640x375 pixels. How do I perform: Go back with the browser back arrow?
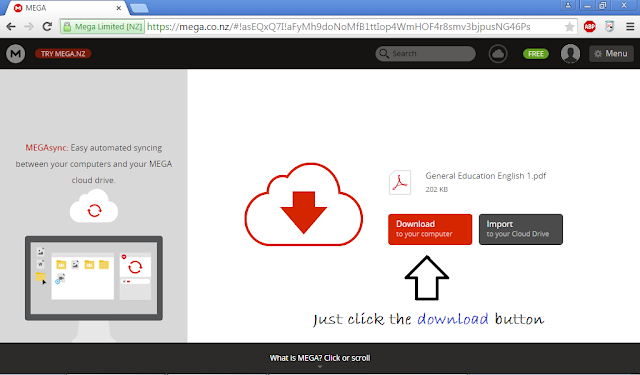(11, 27)
